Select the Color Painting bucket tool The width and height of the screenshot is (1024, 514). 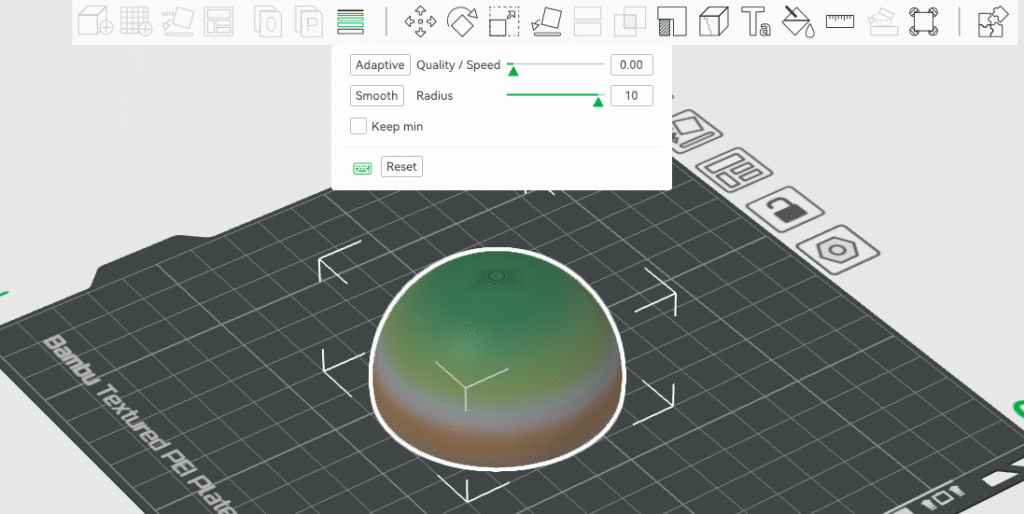click(797, 21)
